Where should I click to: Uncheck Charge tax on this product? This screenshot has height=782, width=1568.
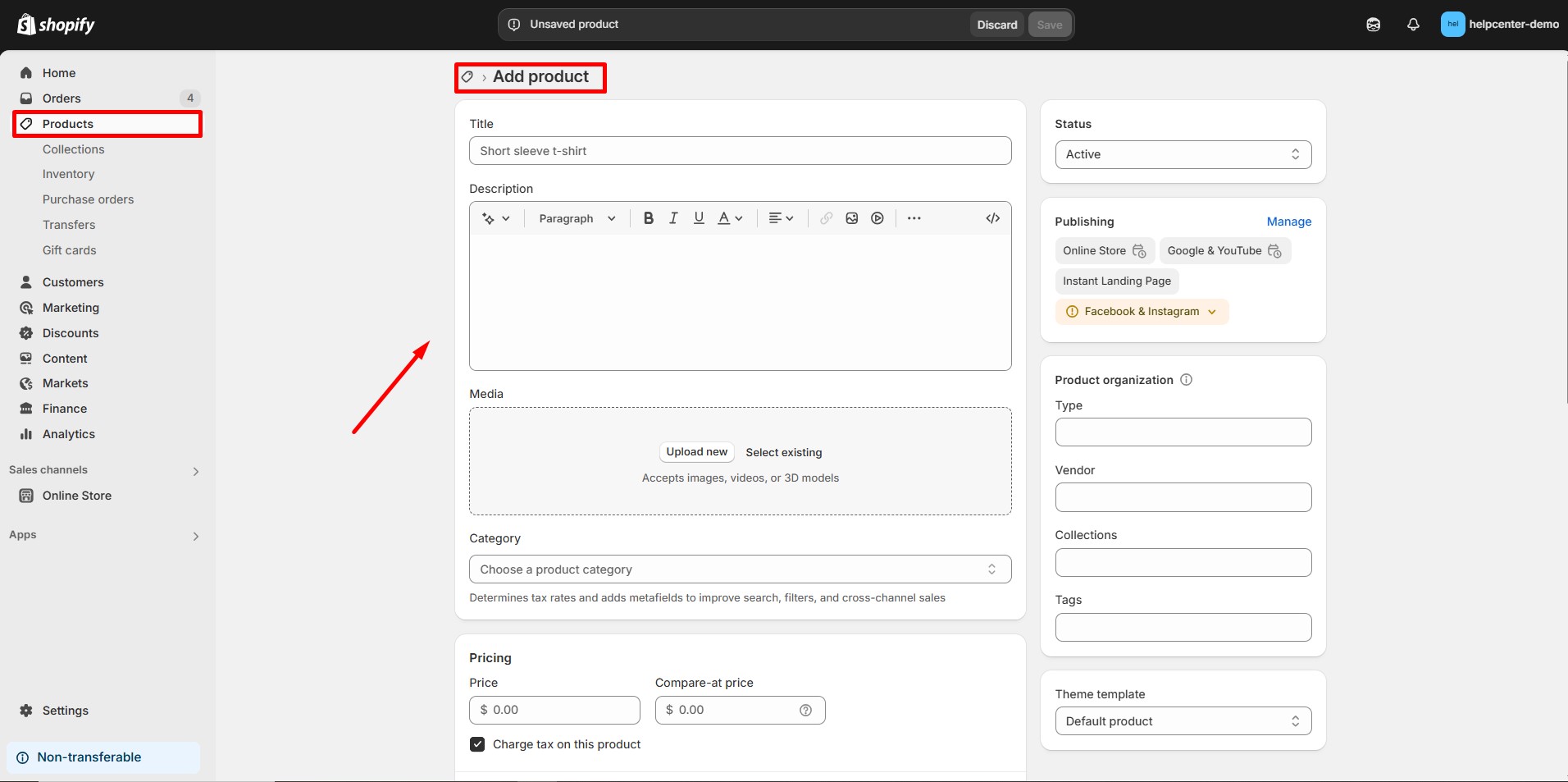click(477, 744)
